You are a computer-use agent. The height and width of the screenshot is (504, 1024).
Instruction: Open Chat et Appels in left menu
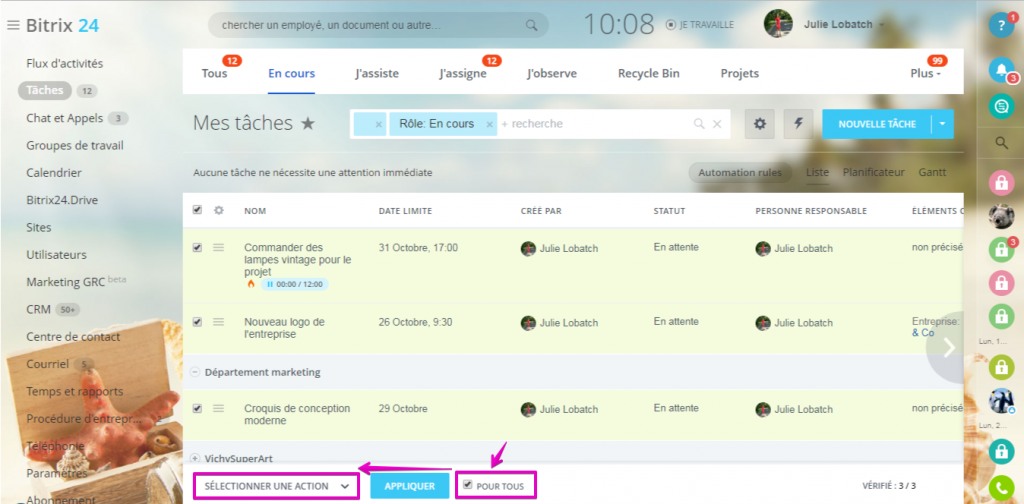(65, 118)
